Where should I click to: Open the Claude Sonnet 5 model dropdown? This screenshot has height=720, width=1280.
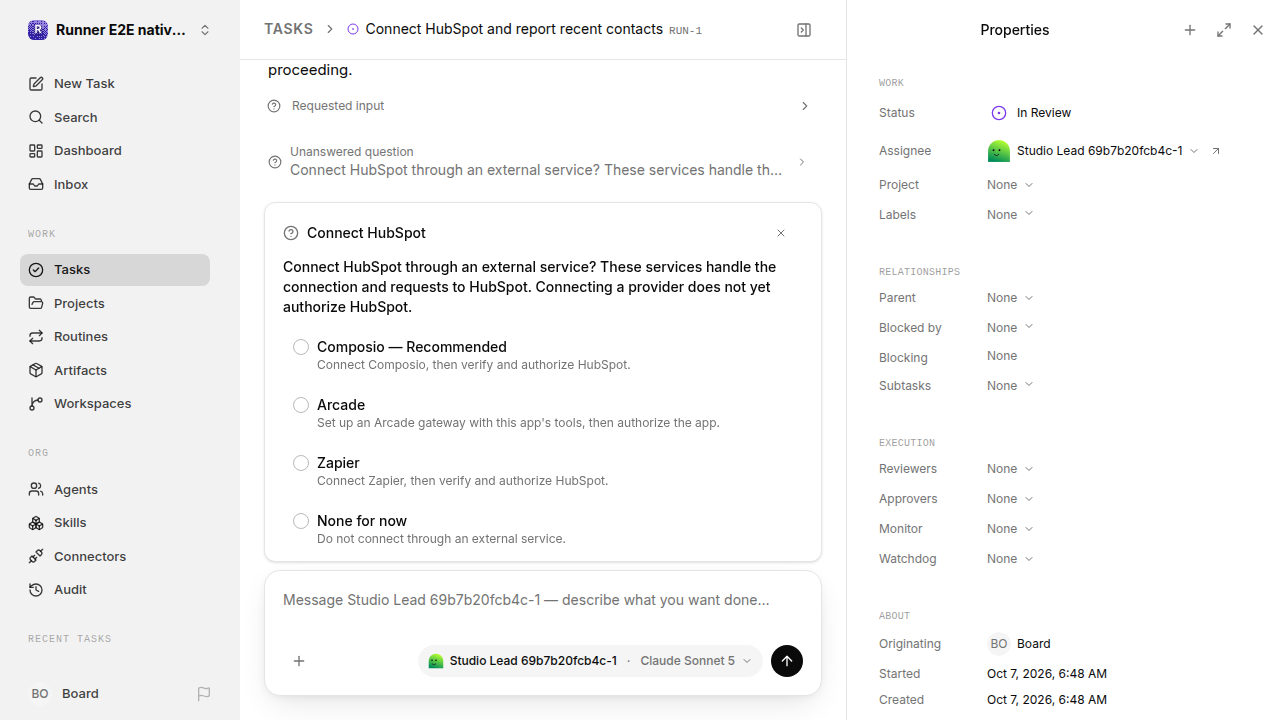(x=696, y=661)
